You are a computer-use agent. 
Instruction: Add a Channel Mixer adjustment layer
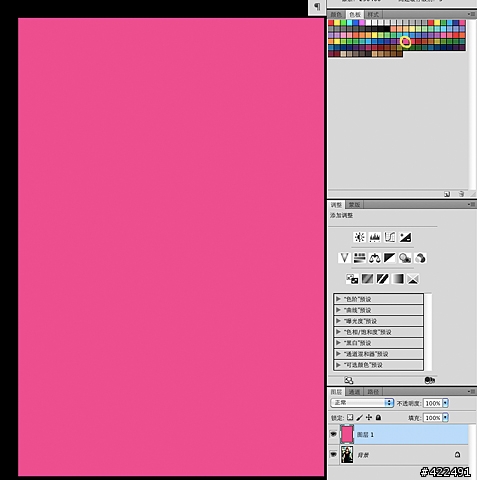420,258
